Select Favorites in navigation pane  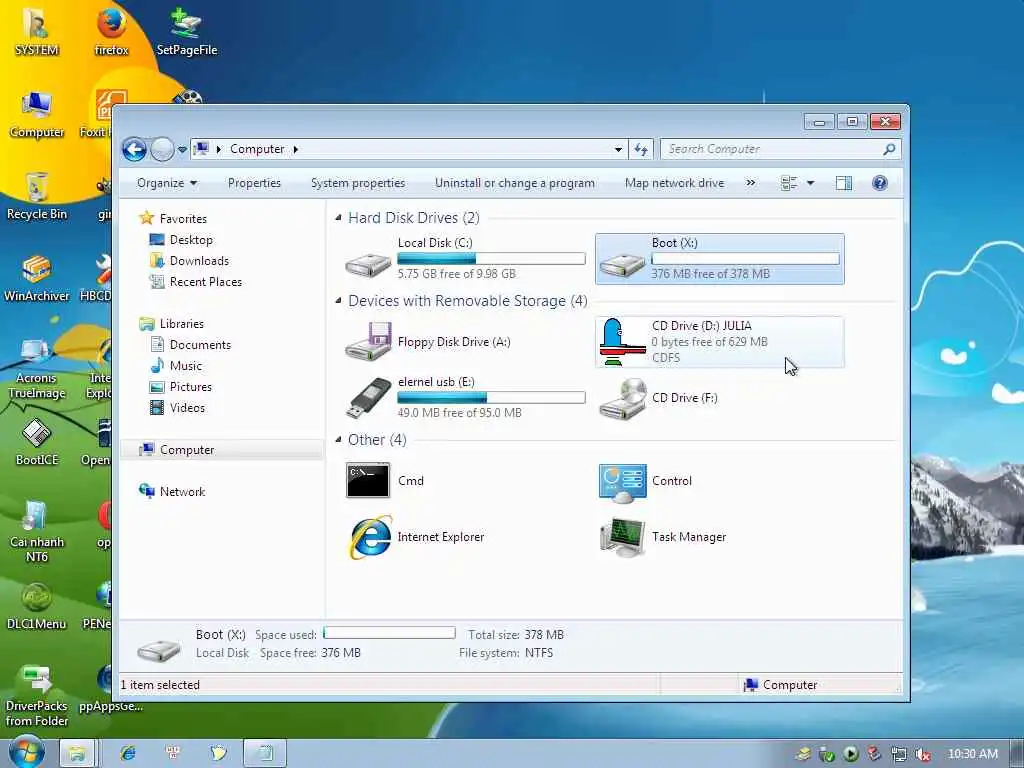click(183, 219)
